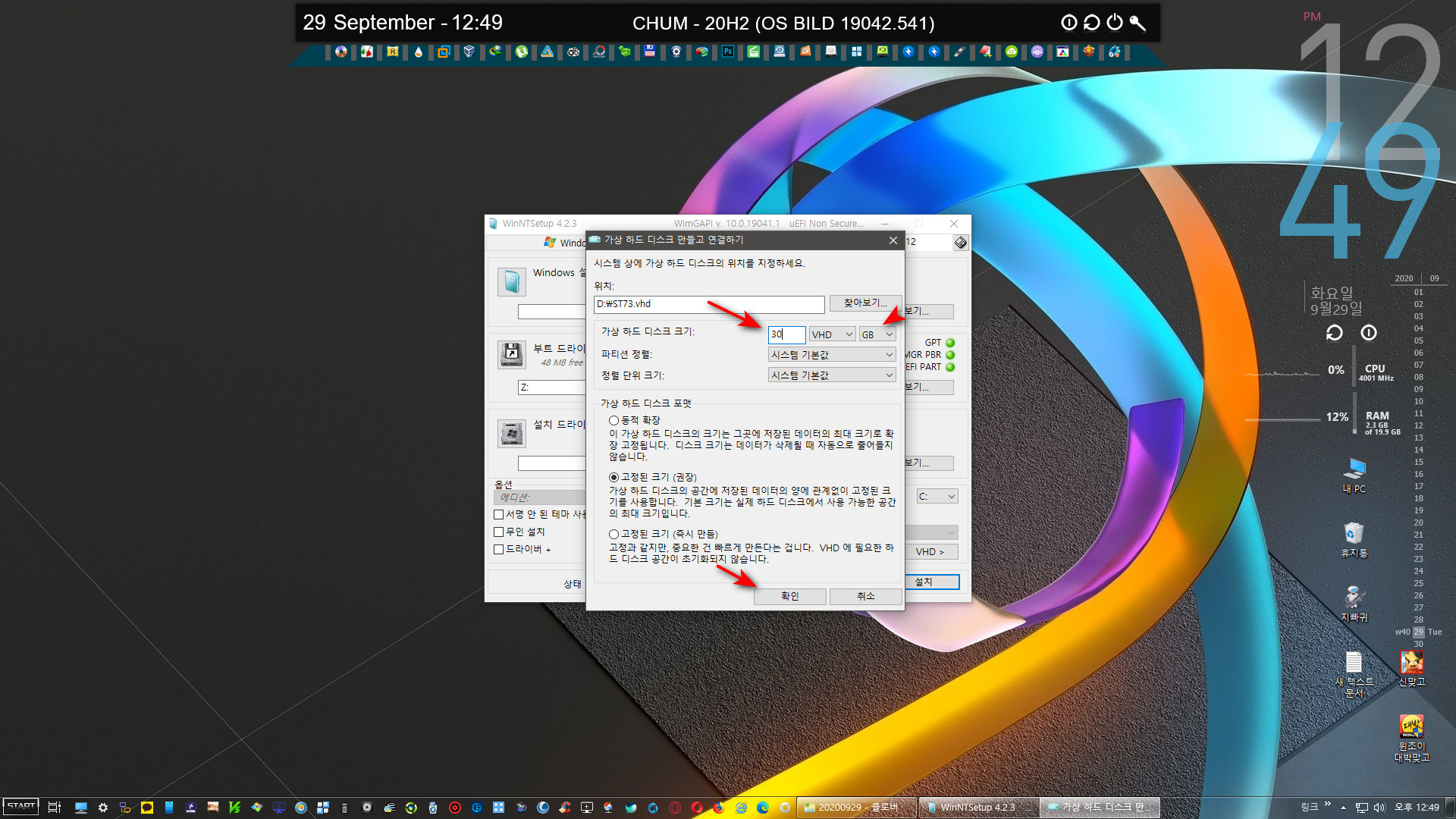Click the install drive disk icon in WinNTSetup
1456x819 pixels.
click(512, 434)
